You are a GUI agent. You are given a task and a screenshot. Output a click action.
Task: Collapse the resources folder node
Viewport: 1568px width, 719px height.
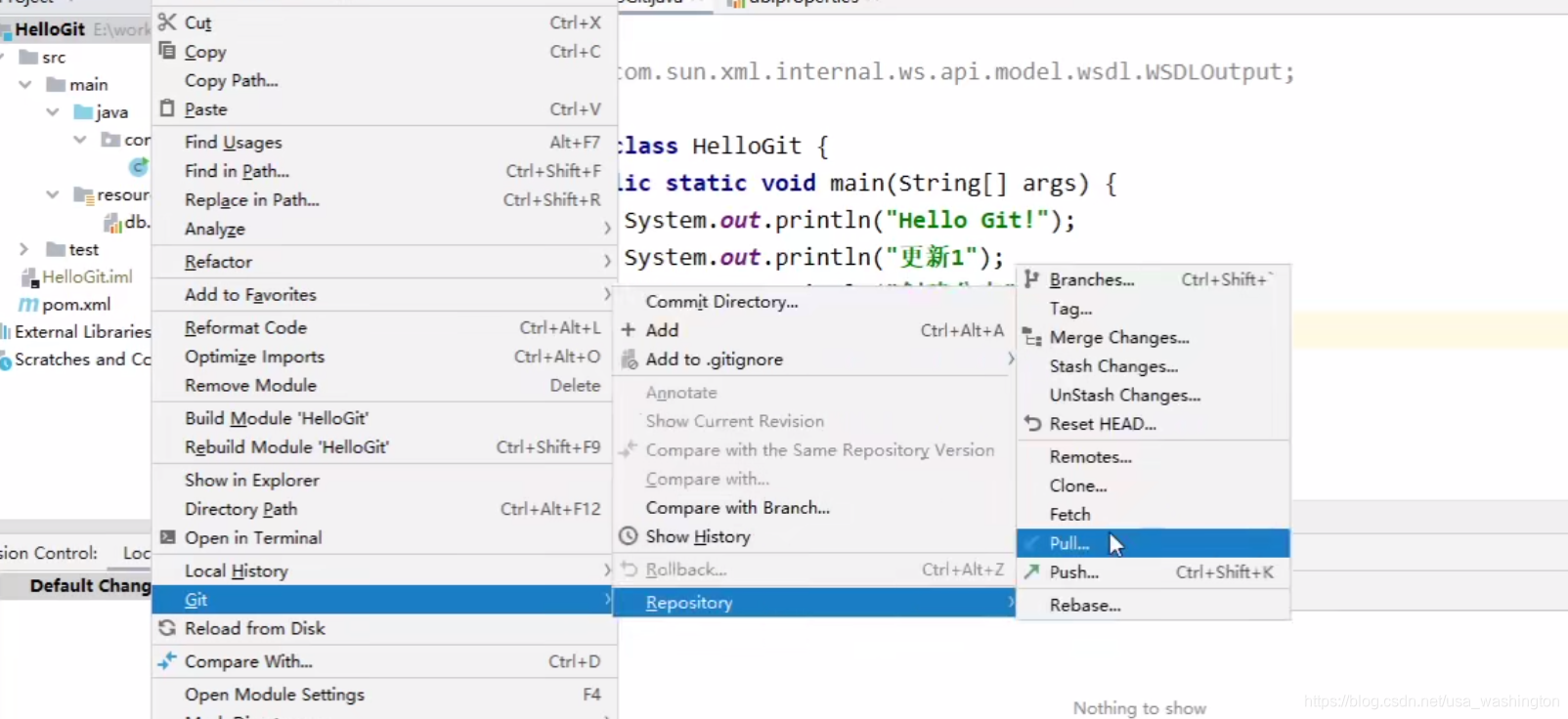click(53, 194)
